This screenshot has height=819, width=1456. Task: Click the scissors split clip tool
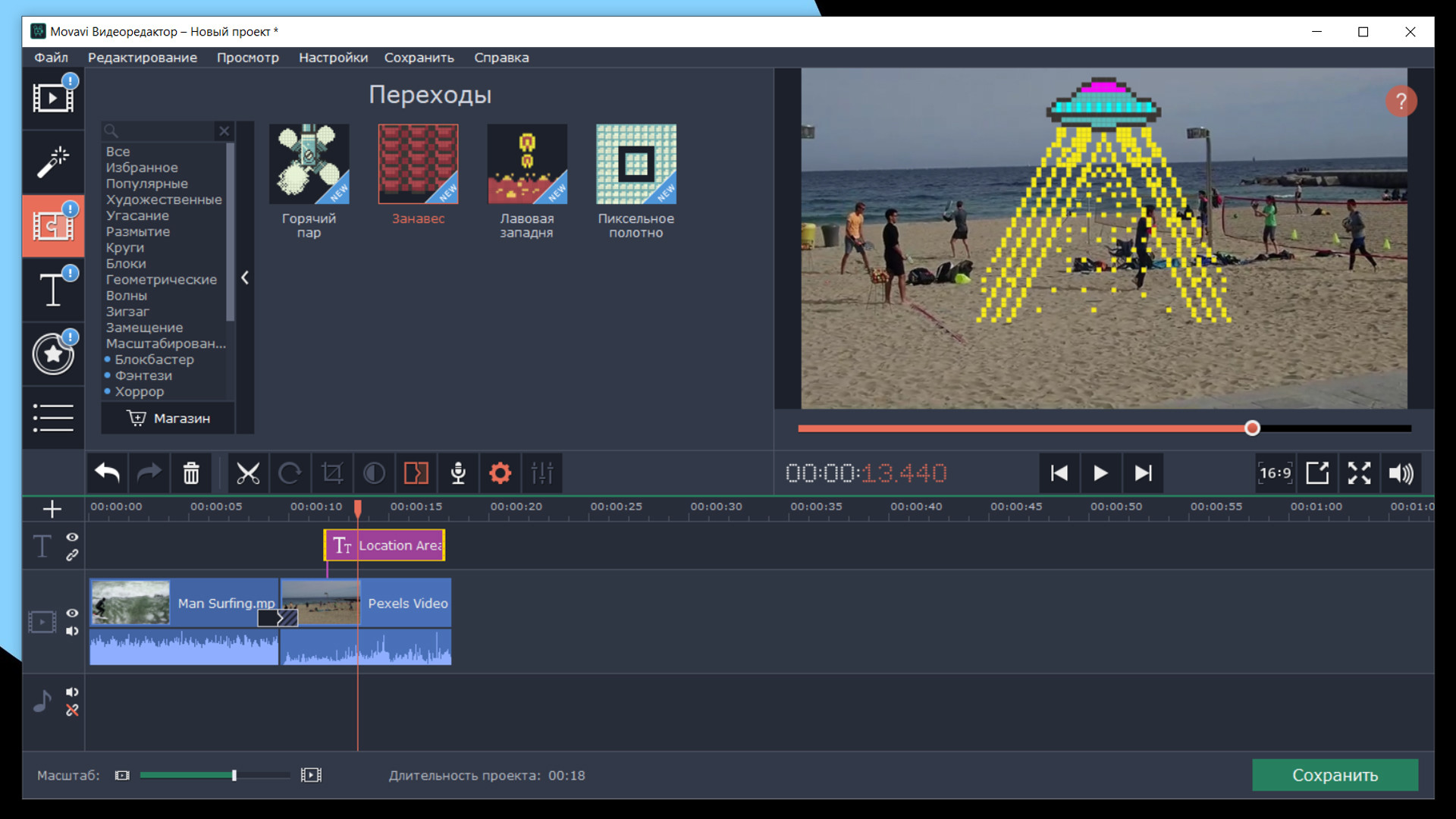tap(248, 473)
